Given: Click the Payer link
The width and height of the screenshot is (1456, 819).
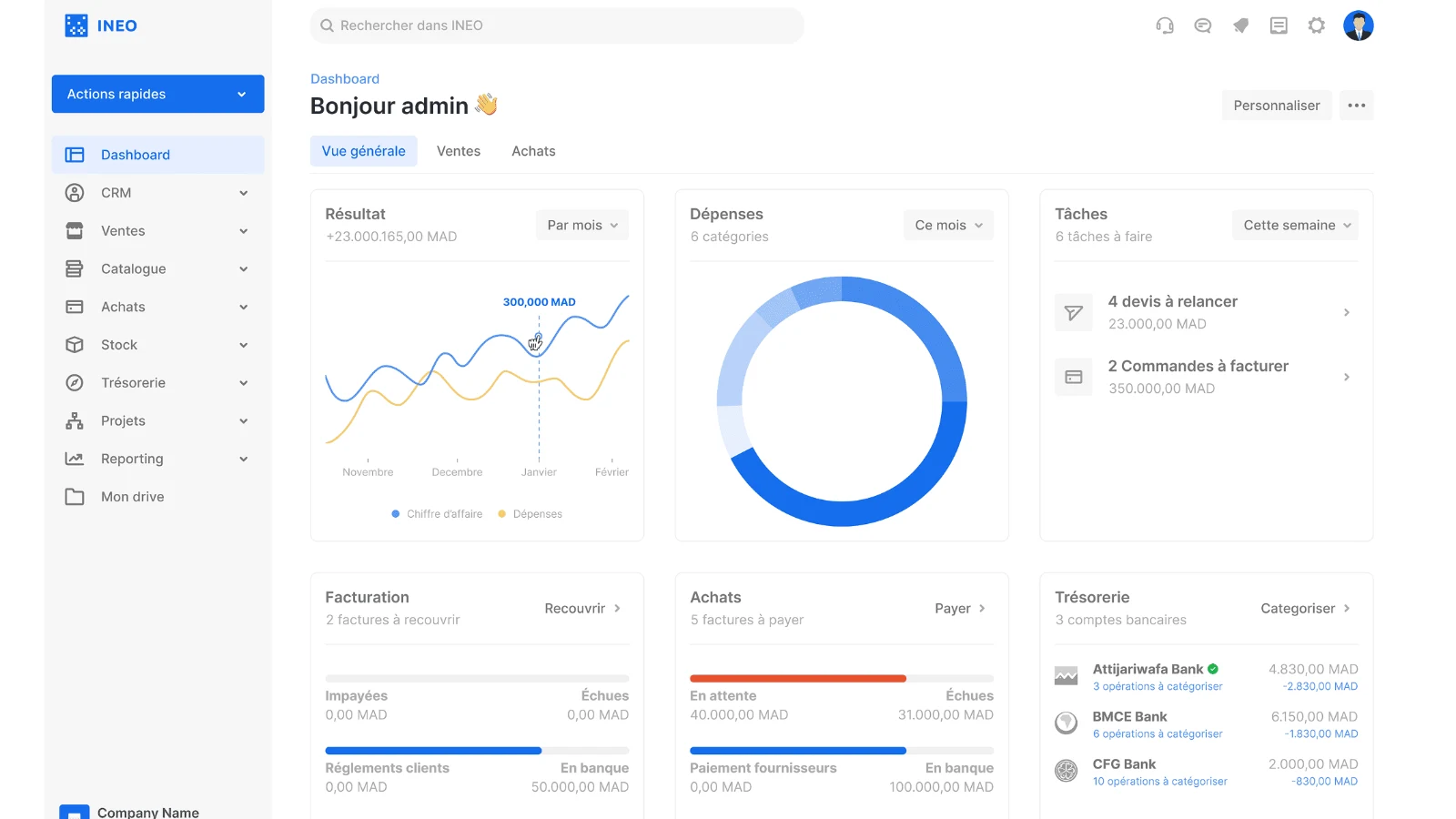Looking at the screenshot, I should pyautogui.click(x=960, y=608).
